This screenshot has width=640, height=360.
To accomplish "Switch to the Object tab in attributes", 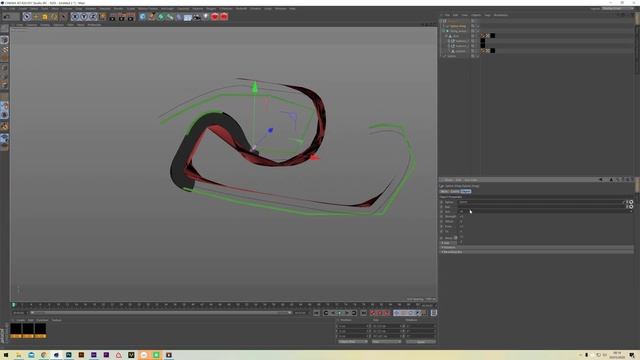I will pyautogui.click(x=466, y=191).
